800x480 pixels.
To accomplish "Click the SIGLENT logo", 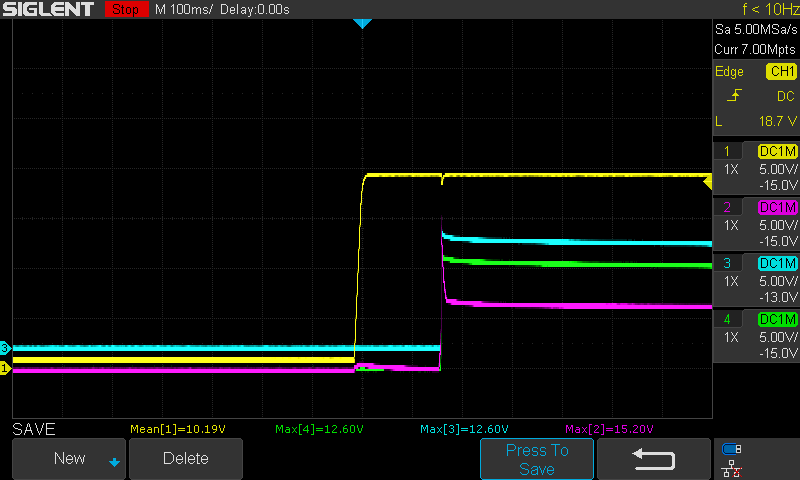I will click(x=48, y=9).
